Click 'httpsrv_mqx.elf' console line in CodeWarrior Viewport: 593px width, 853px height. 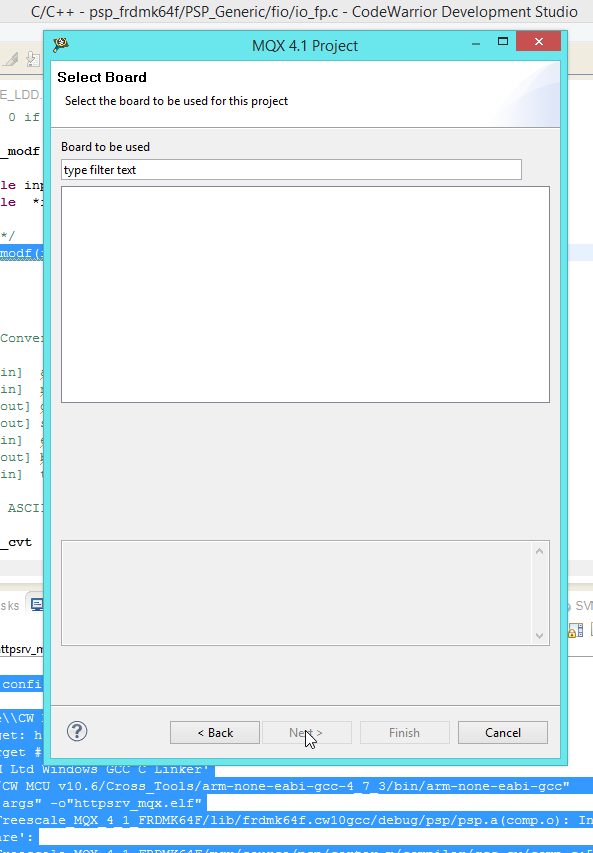[x=102, y=803]
